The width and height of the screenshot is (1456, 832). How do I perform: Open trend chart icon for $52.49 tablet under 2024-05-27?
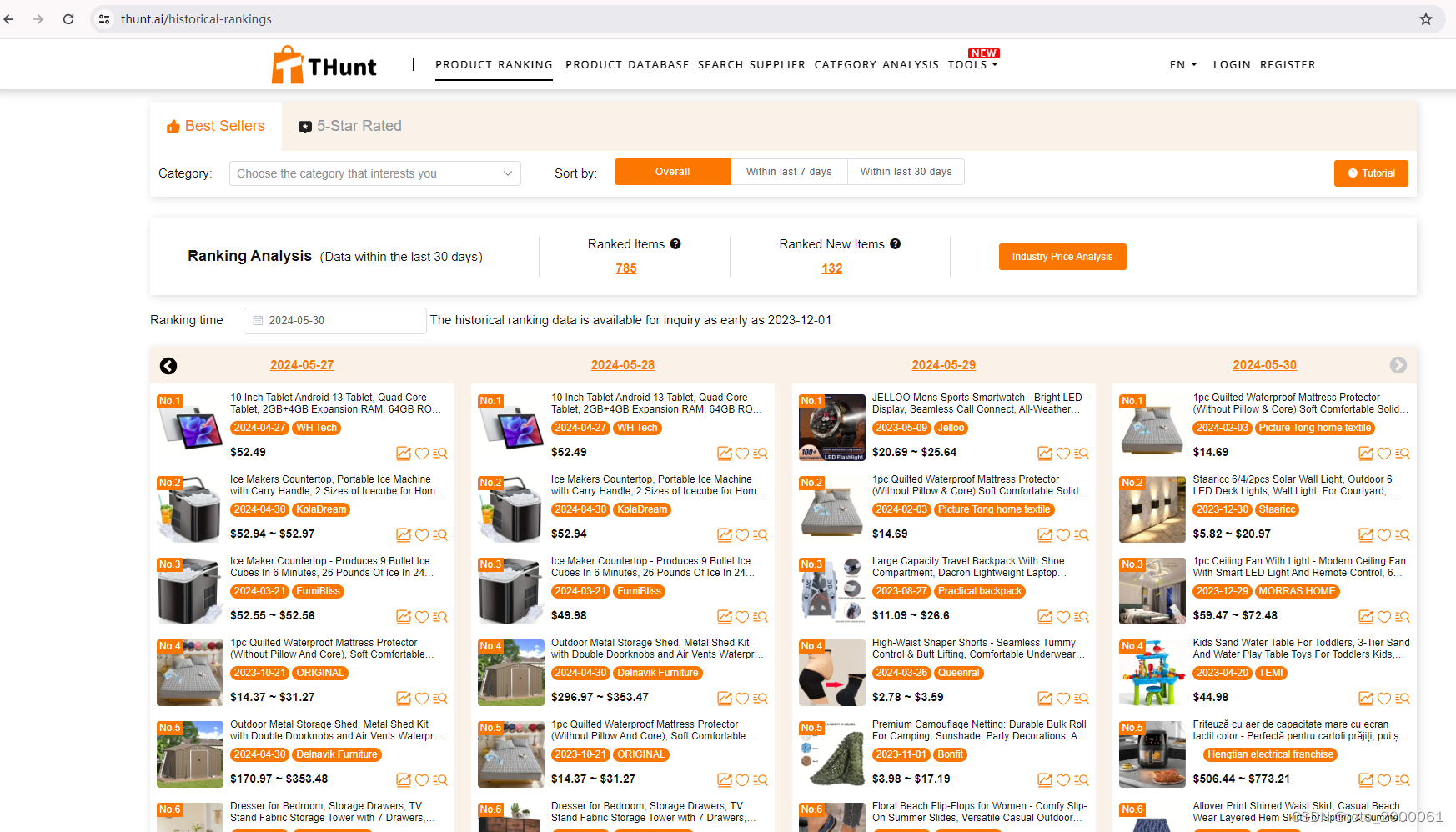[x=404, y=454]
